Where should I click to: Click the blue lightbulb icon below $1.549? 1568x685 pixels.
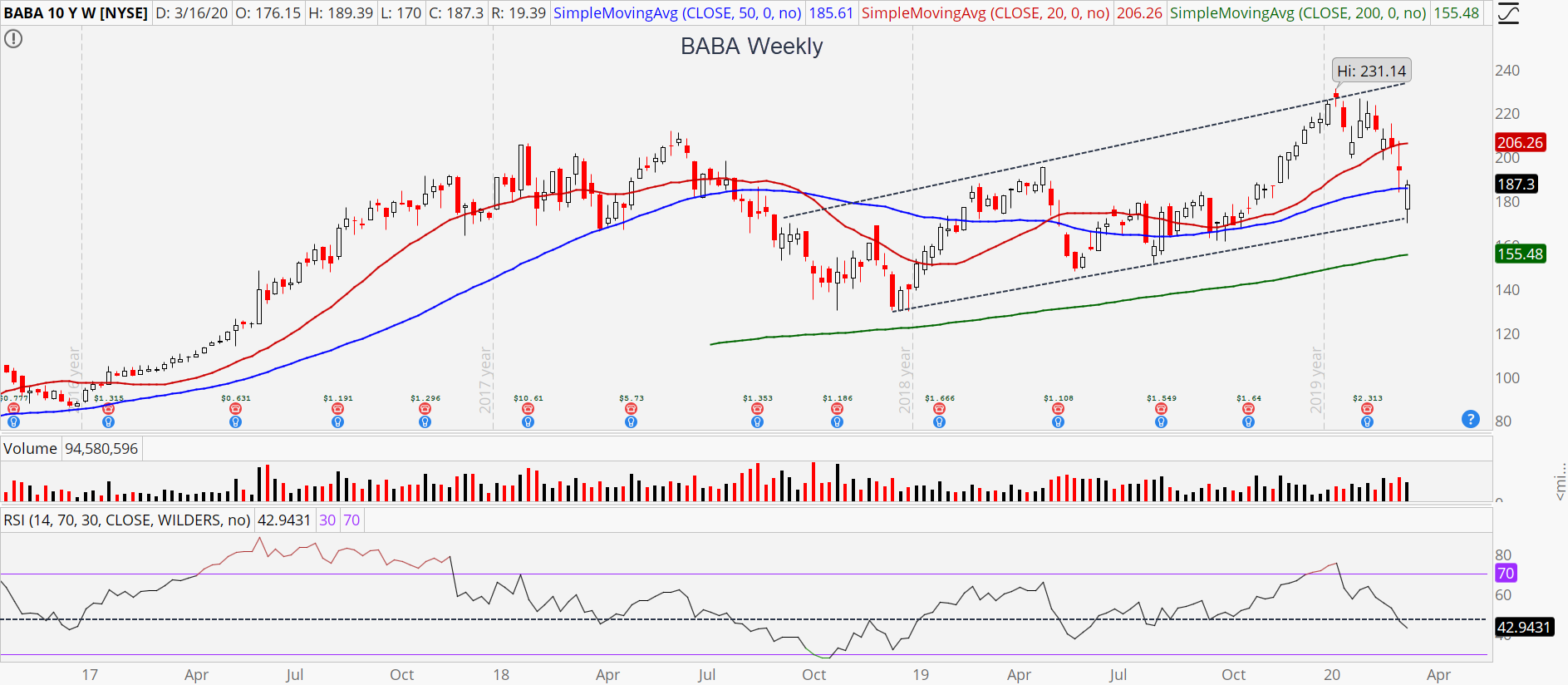(x=1161, y=422)
